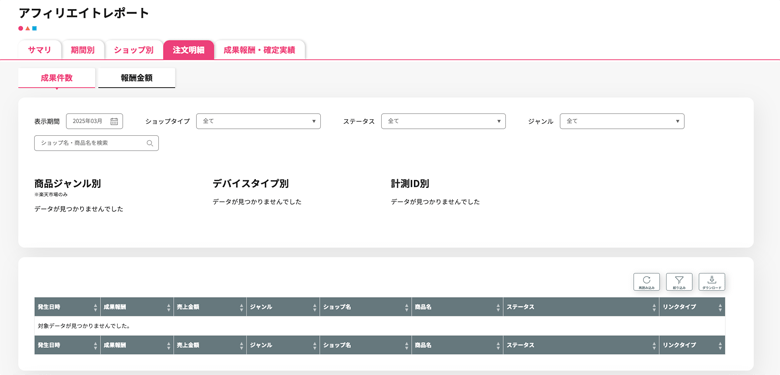The image size is (780, 375).
Task: Expand the ショップタイプ dropdown
Action: point(258,121)
